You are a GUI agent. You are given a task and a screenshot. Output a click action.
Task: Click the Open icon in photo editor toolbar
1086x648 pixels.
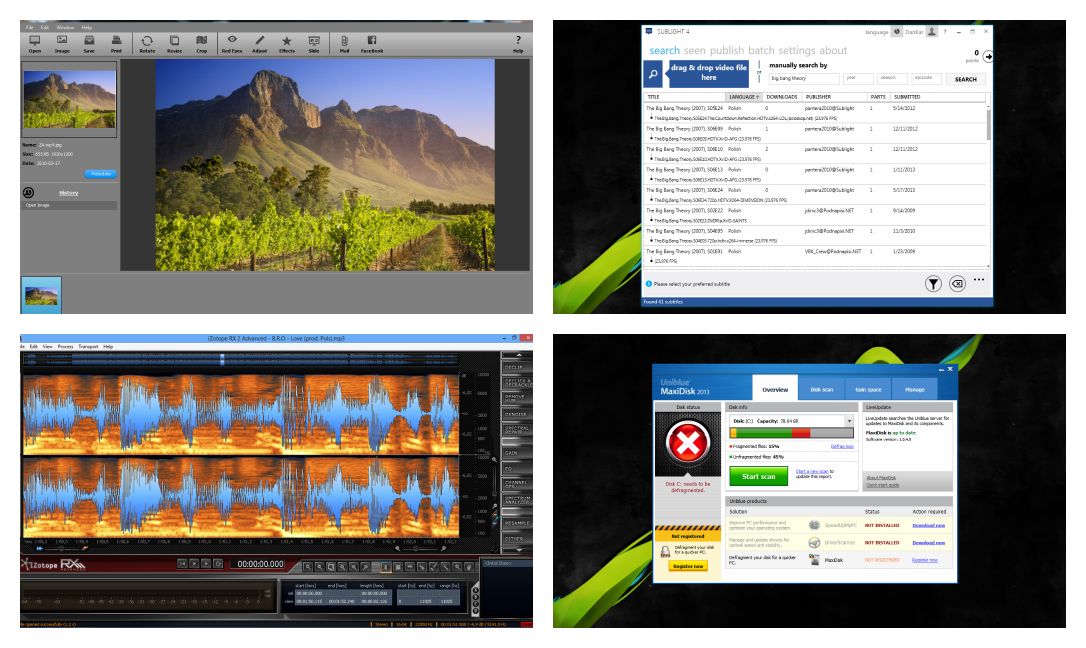[x=35, y=44]
